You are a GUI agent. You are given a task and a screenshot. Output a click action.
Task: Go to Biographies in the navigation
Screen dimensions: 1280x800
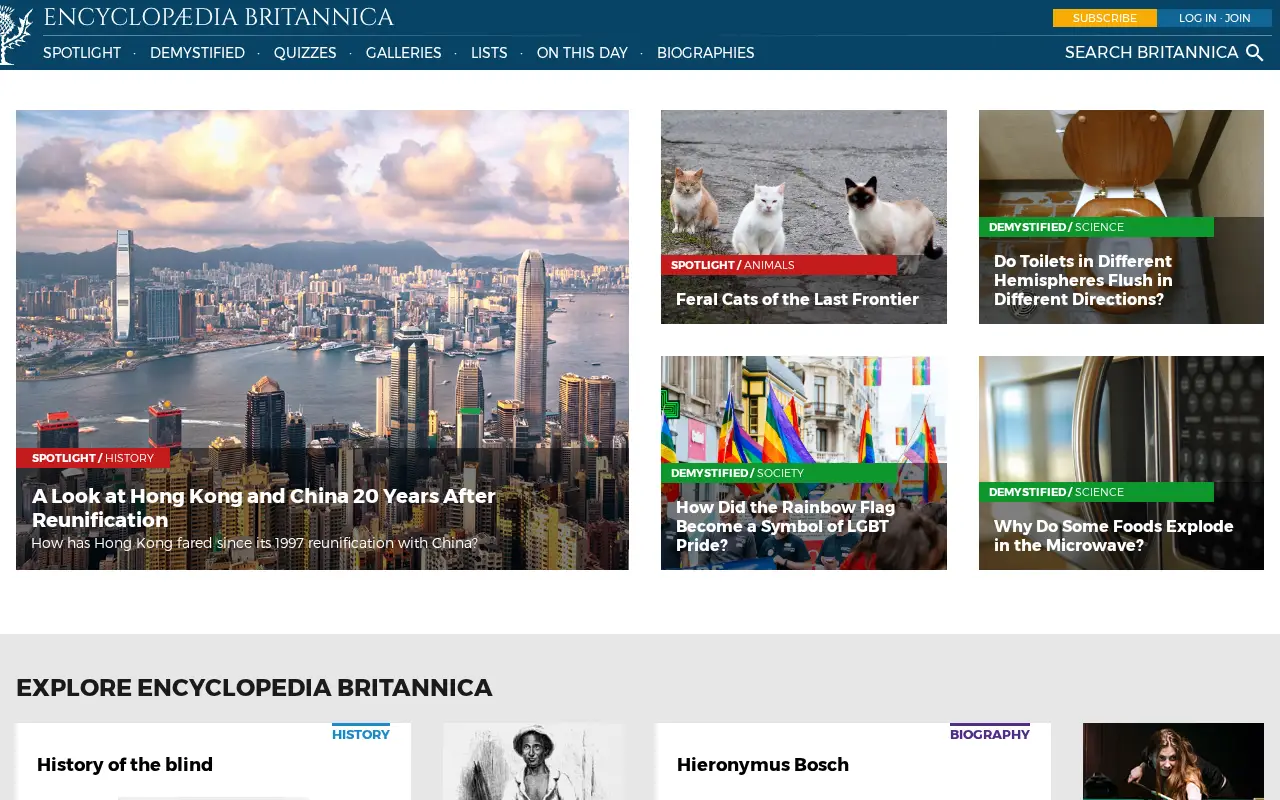point(706,53)
